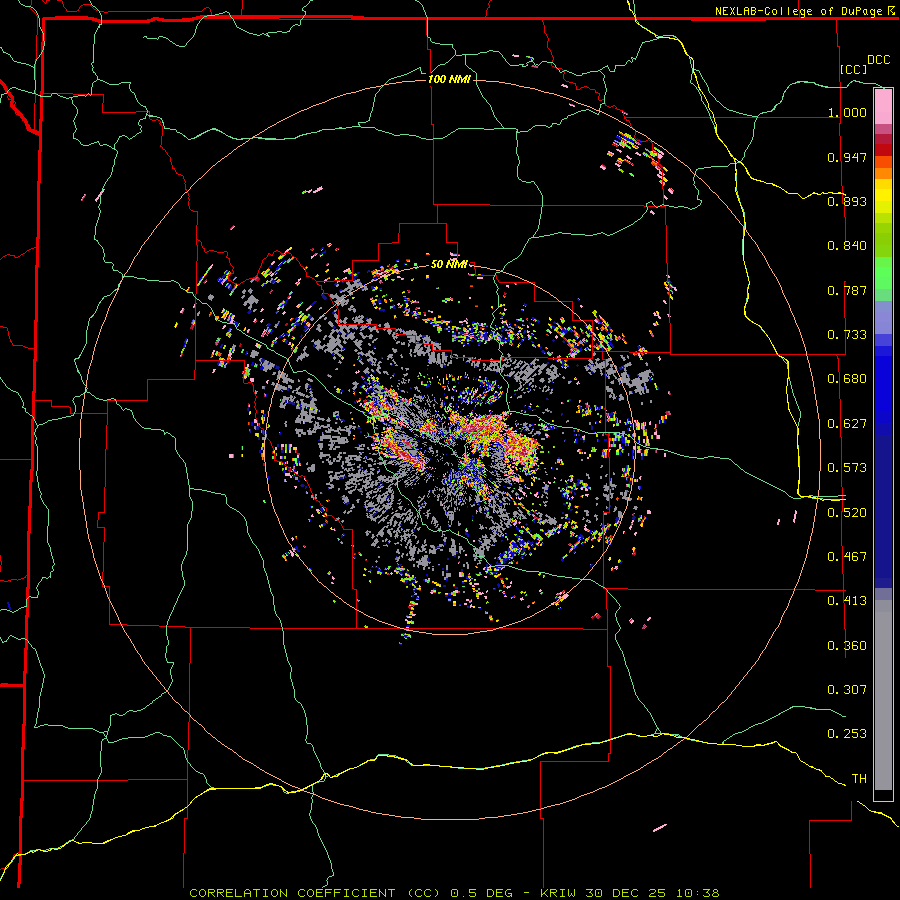Click the 0.307 legend value
900x900 pixels.
(847, 690)
